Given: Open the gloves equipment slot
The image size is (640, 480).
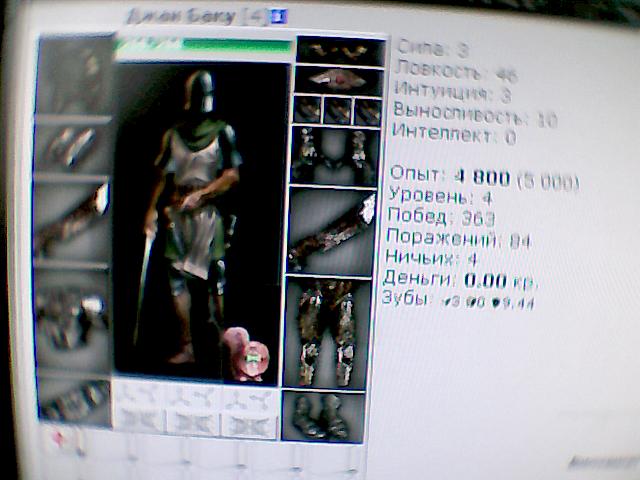Looking at the screenshot, I should pos(335,156).
